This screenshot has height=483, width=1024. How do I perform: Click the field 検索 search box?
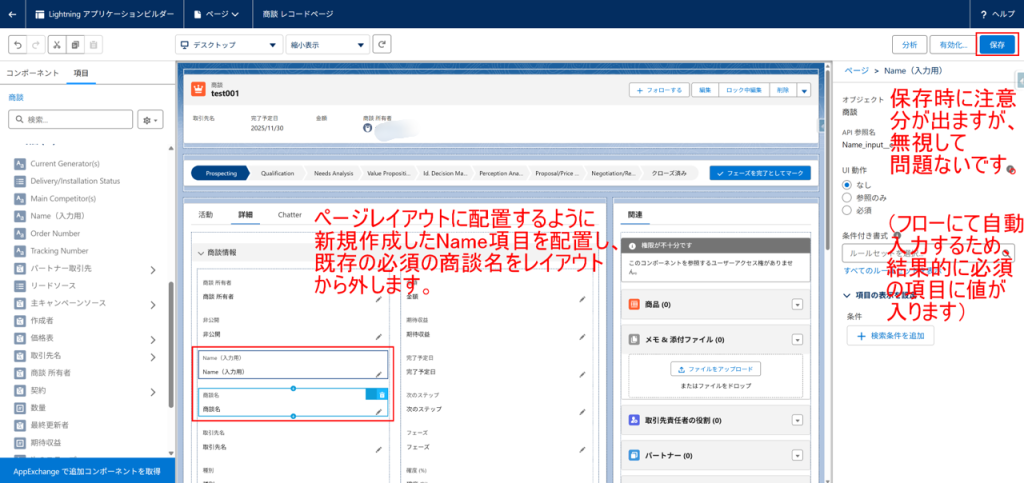[71, 120]
